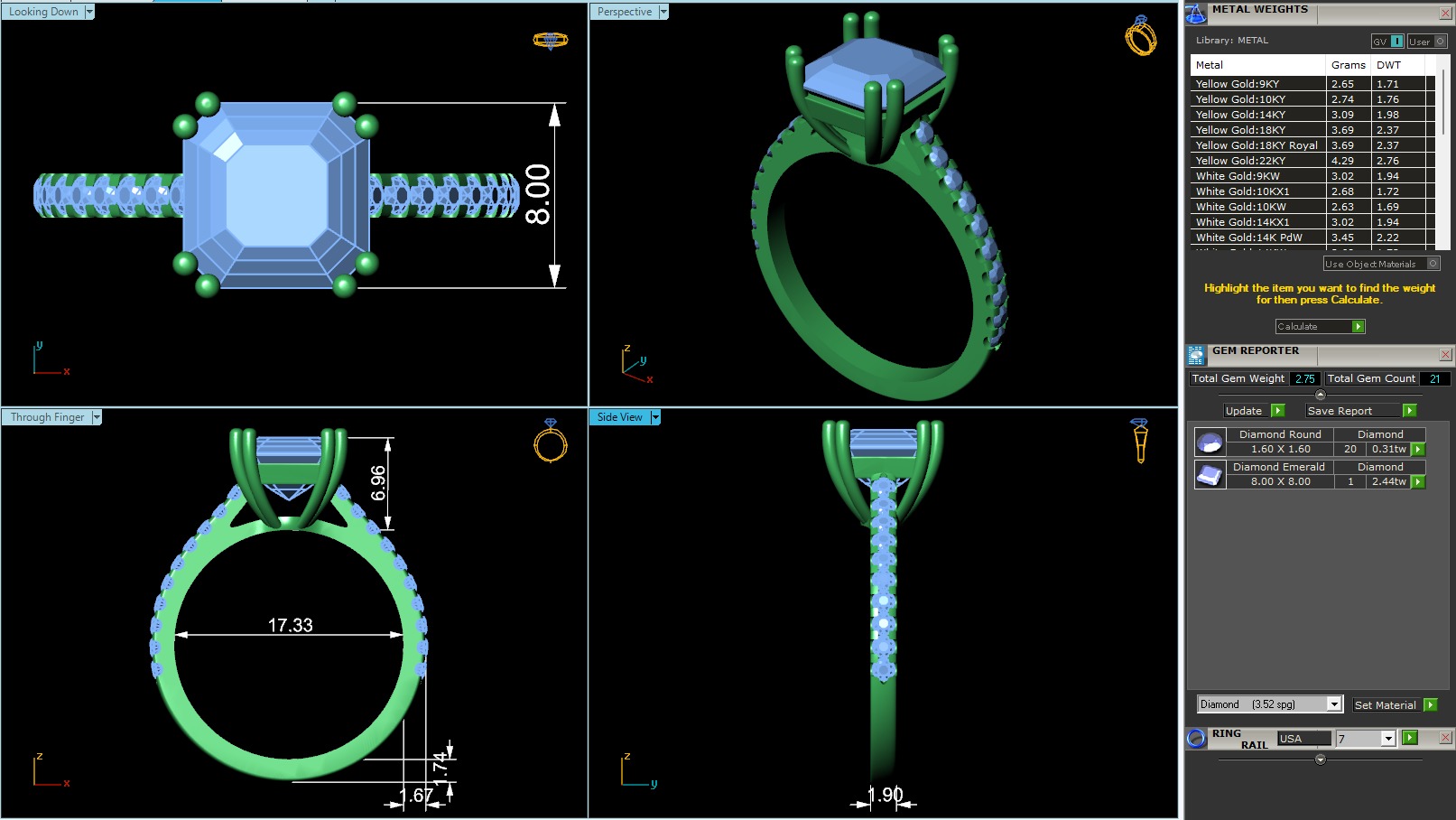This screenshot has height=820, width=1456.
Task: Select the White Gold:10KX1 row
Action: click(x=1313, y=191)
